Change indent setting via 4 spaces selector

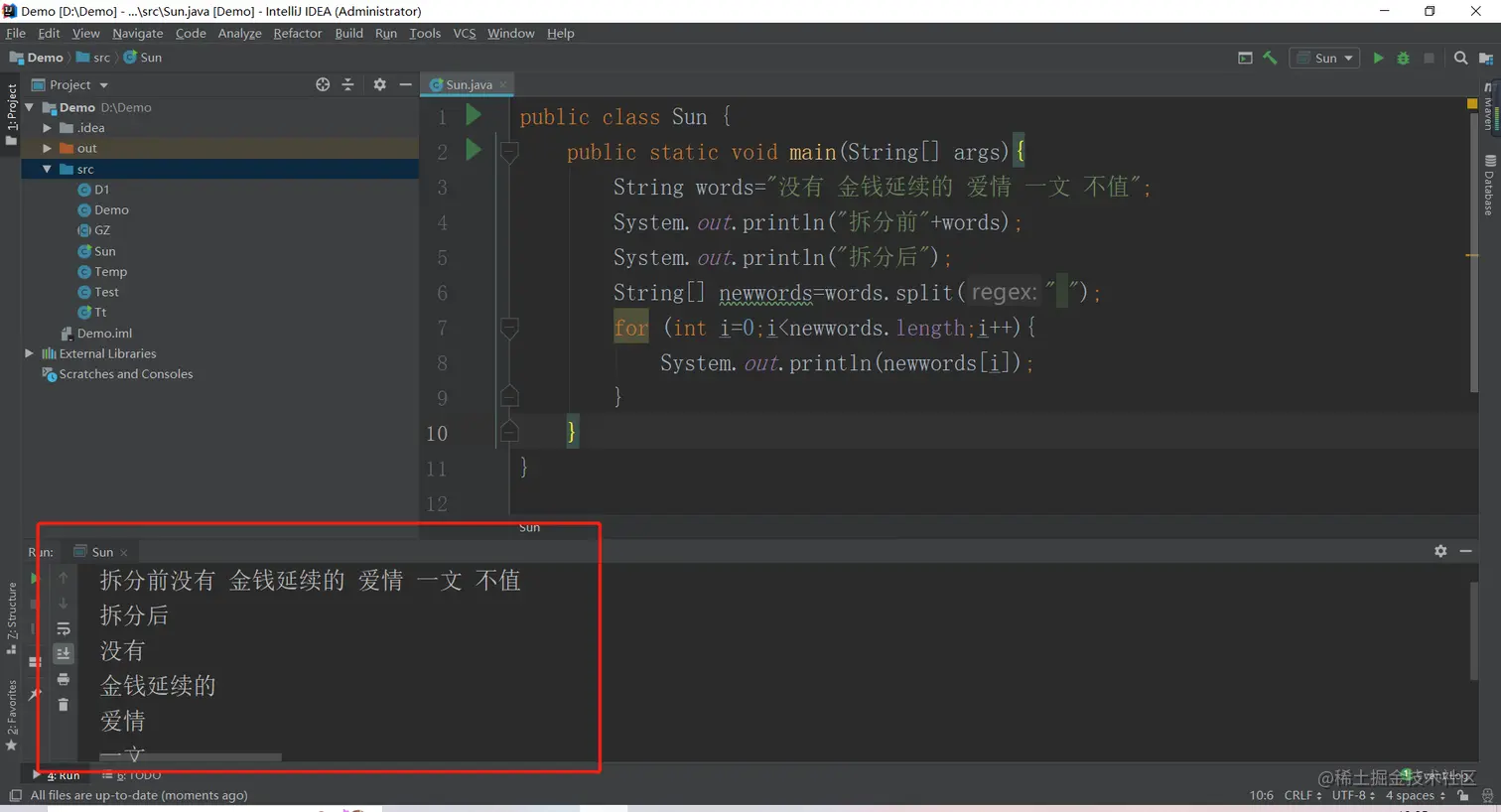[x=1416, y=796]
